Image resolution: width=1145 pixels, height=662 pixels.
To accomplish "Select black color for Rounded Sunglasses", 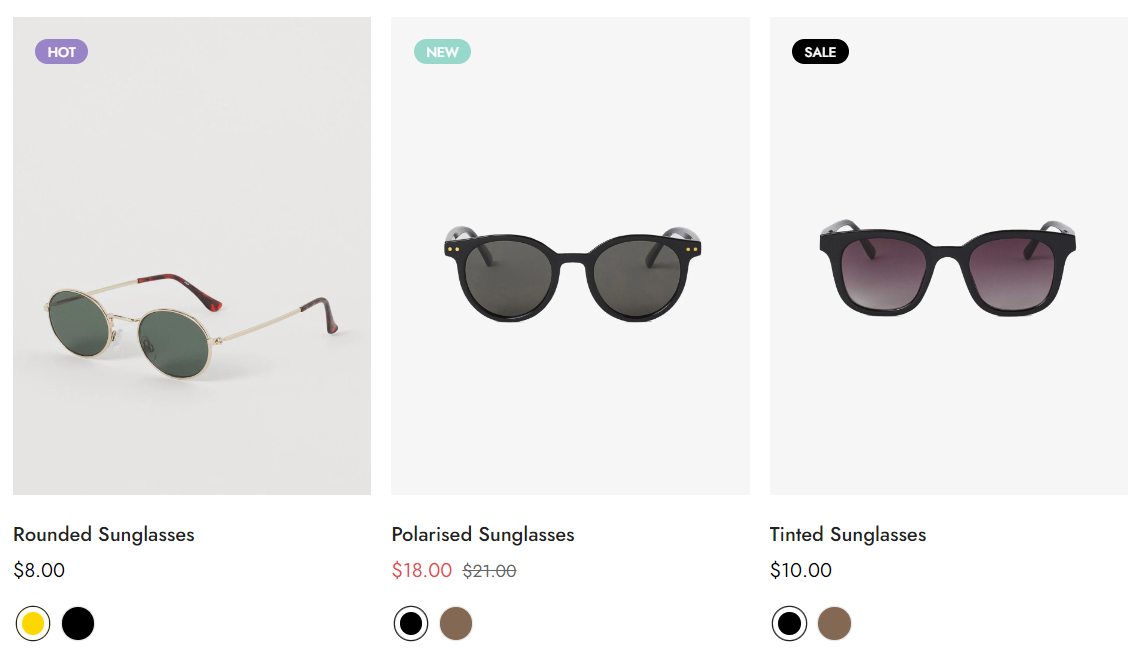I will click(x=78, y=624).
